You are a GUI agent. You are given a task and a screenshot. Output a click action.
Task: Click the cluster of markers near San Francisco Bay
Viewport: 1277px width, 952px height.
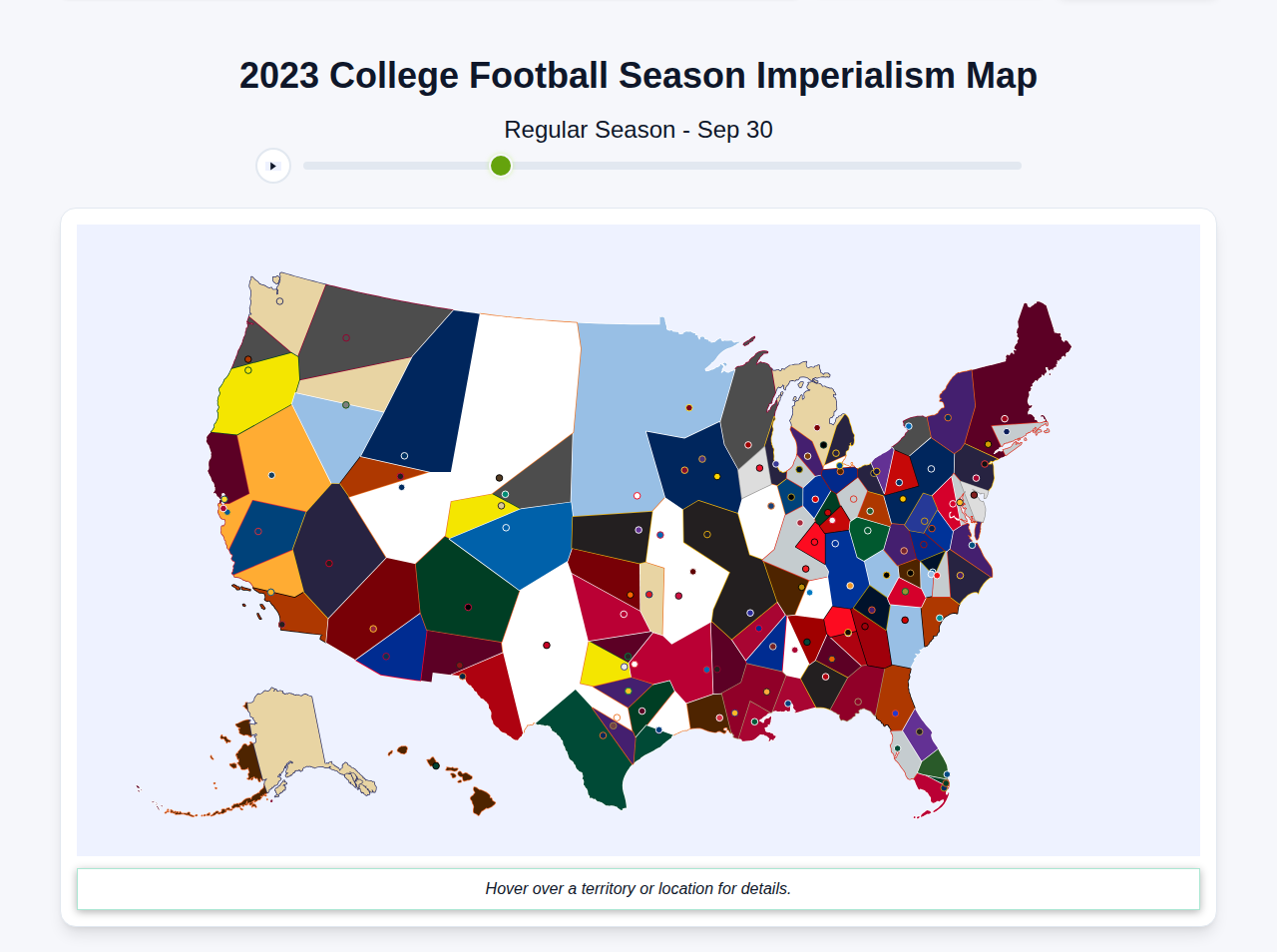[223, 505]
